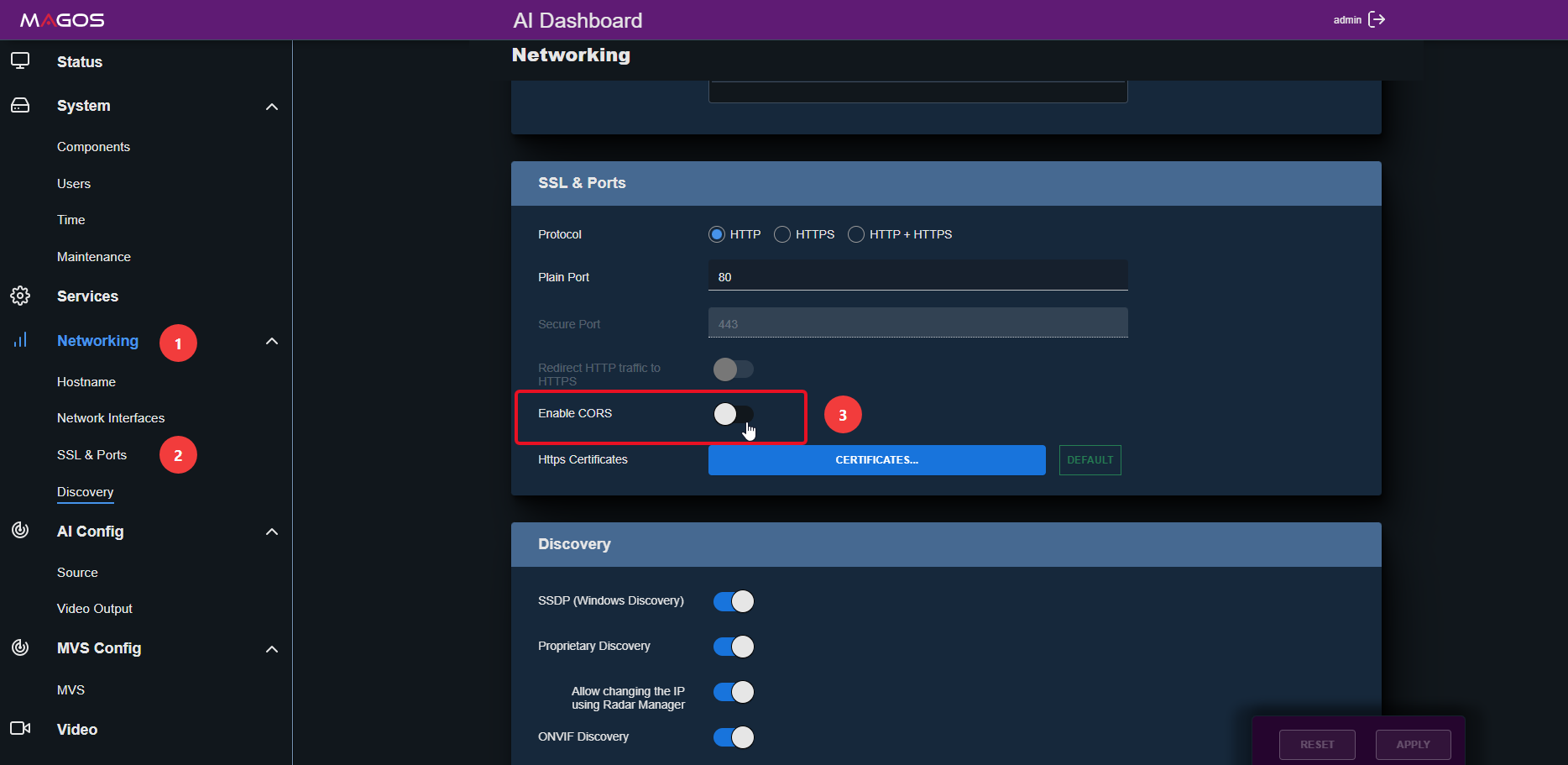Click the AI Config radar icon
Viewport: 1568px width, 765px height.
tap(20, 530)
